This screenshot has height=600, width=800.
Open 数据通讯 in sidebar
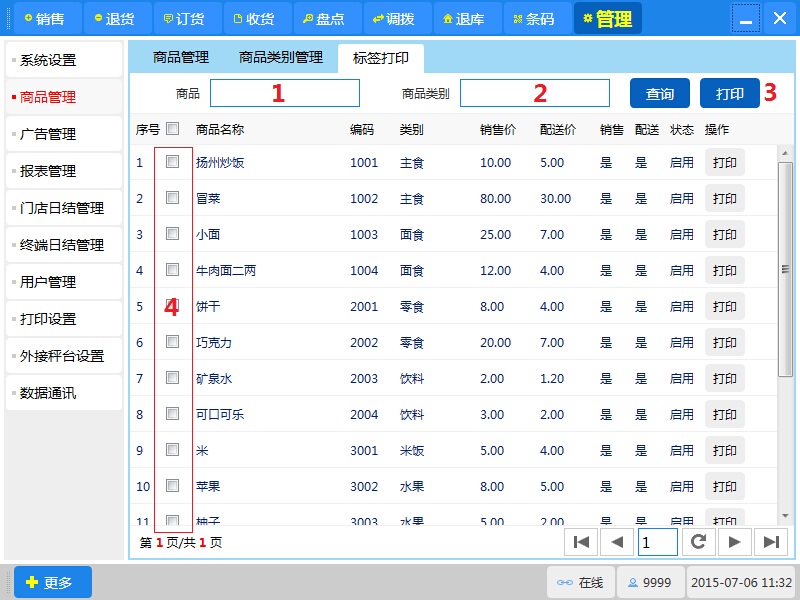click(x=64, y=393)
